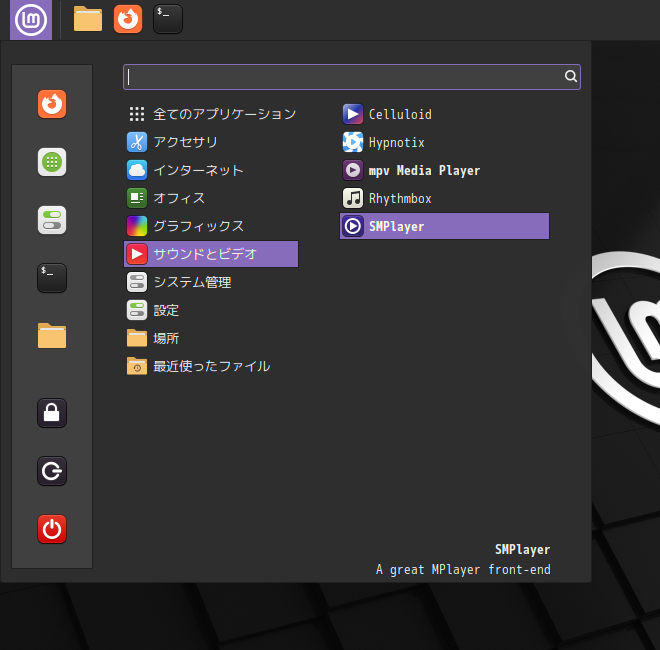Open the file manager from the panel
The height and width of the screenshot is (650, 660).
coord(88,19)
